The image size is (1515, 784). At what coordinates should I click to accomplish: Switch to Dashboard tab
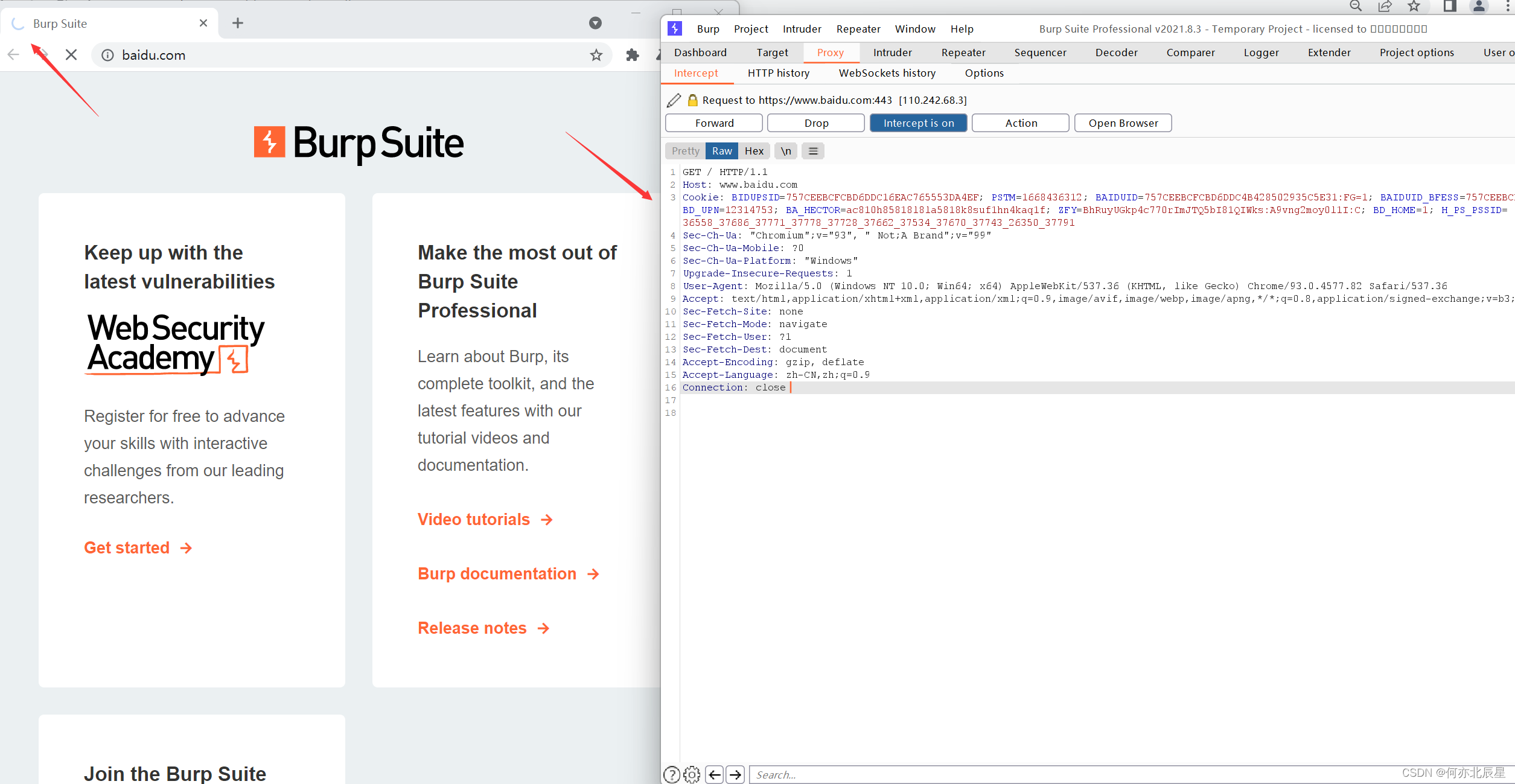[x=700, y=53]
